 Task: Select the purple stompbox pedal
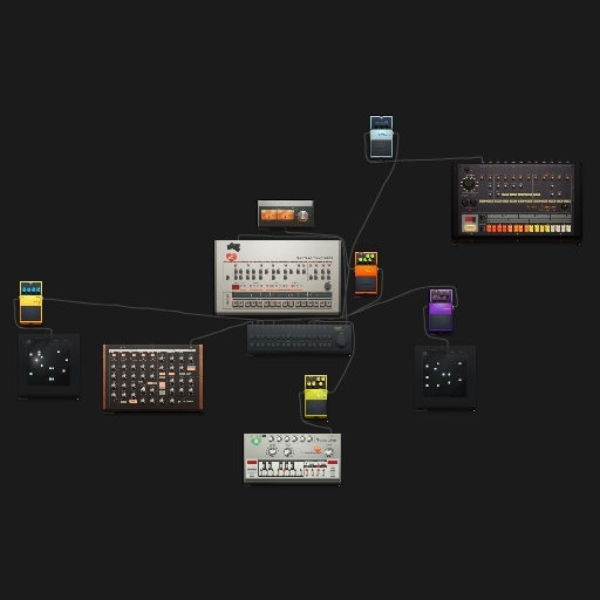[x=440, y=310]
